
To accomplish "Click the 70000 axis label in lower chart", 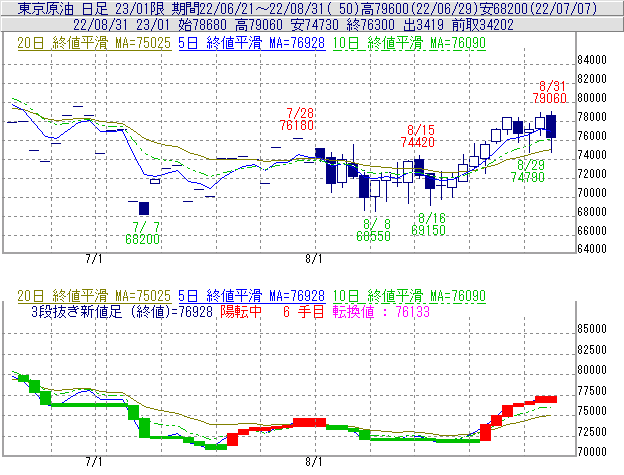I will [x=592, y=452].
